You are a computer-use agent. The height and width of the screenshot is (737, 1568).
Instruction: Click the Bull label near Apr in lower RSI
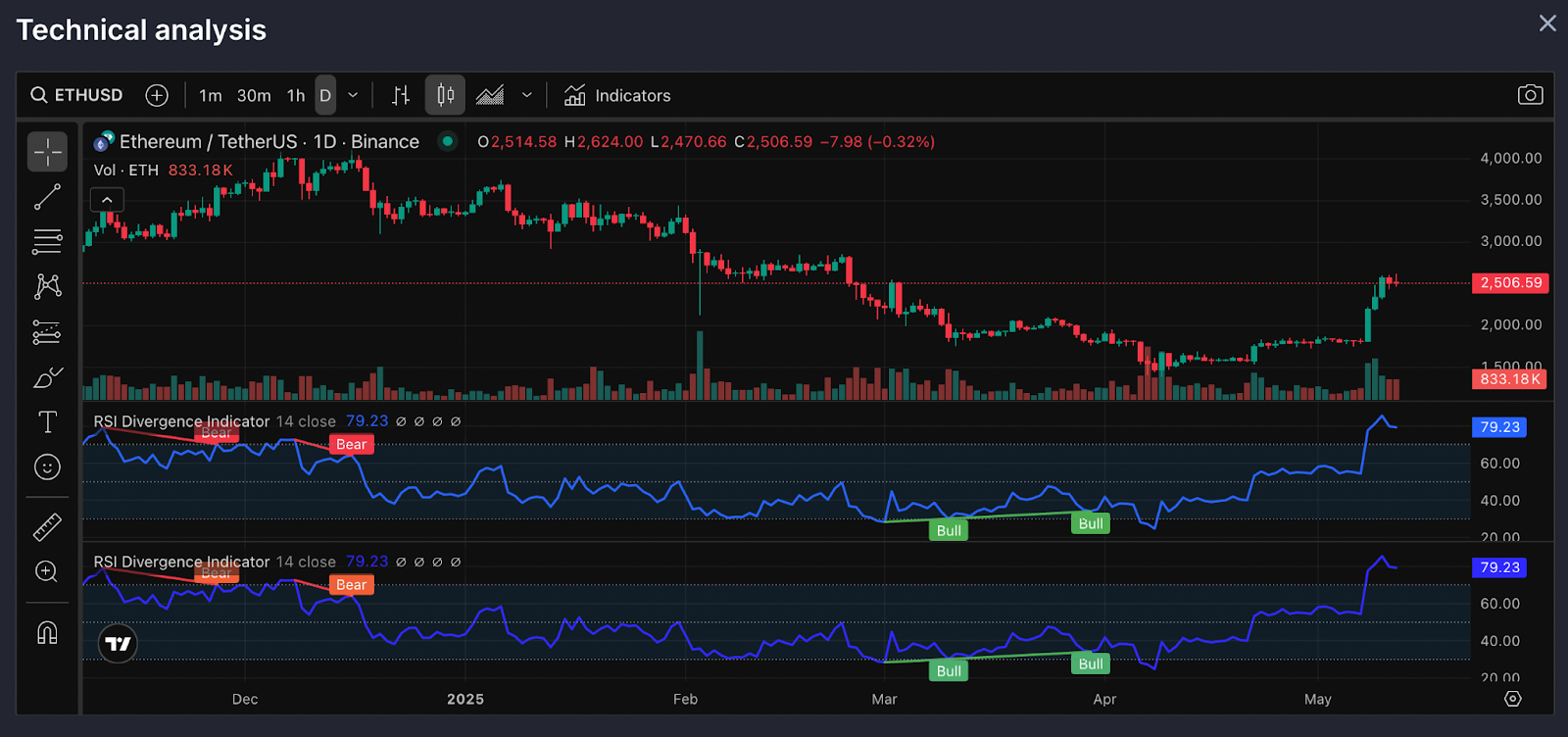[x=1091, y=663]
